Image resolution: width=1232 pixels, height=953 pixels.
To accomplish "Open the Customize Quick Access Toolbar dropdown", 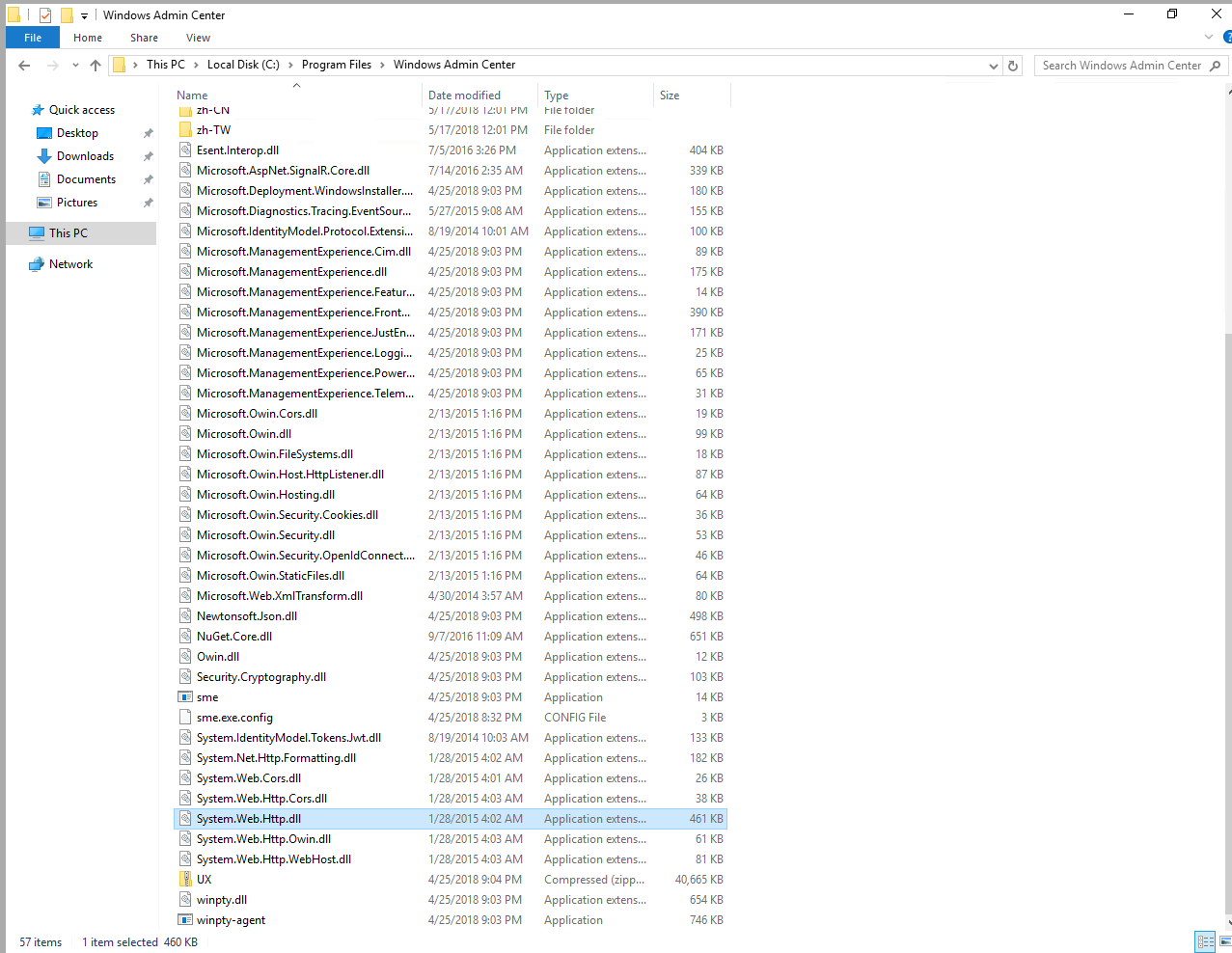I will click(x=84, y=15).
